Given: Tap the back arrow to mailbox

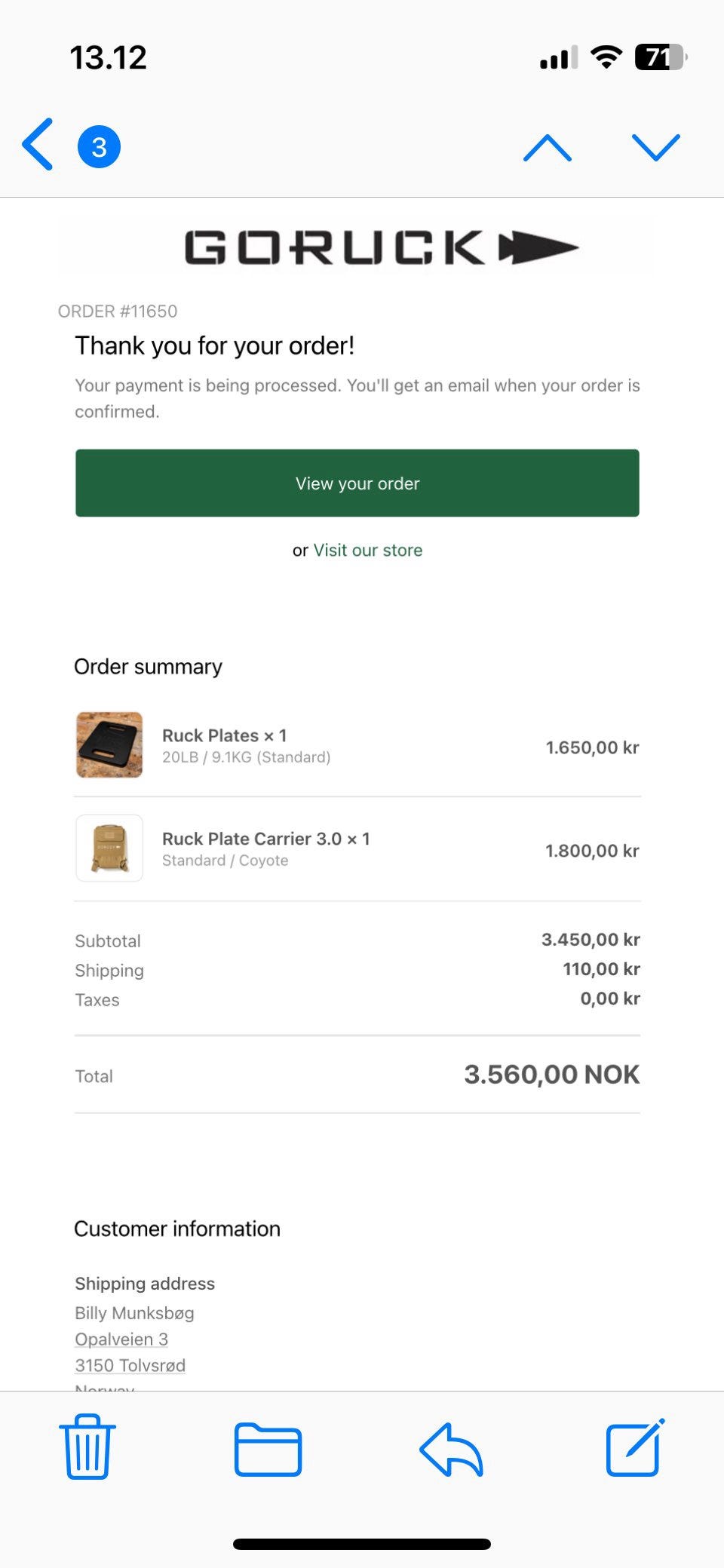Looking at the screenshot, I should [x=38, y=145].
